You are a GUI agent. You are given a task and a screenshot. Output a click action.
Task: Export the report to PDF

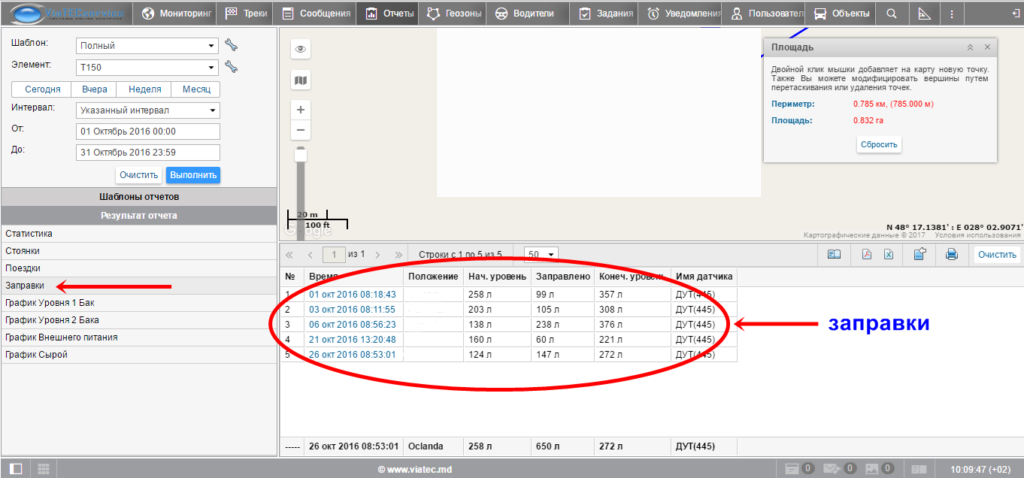click(x=867, y=255)
